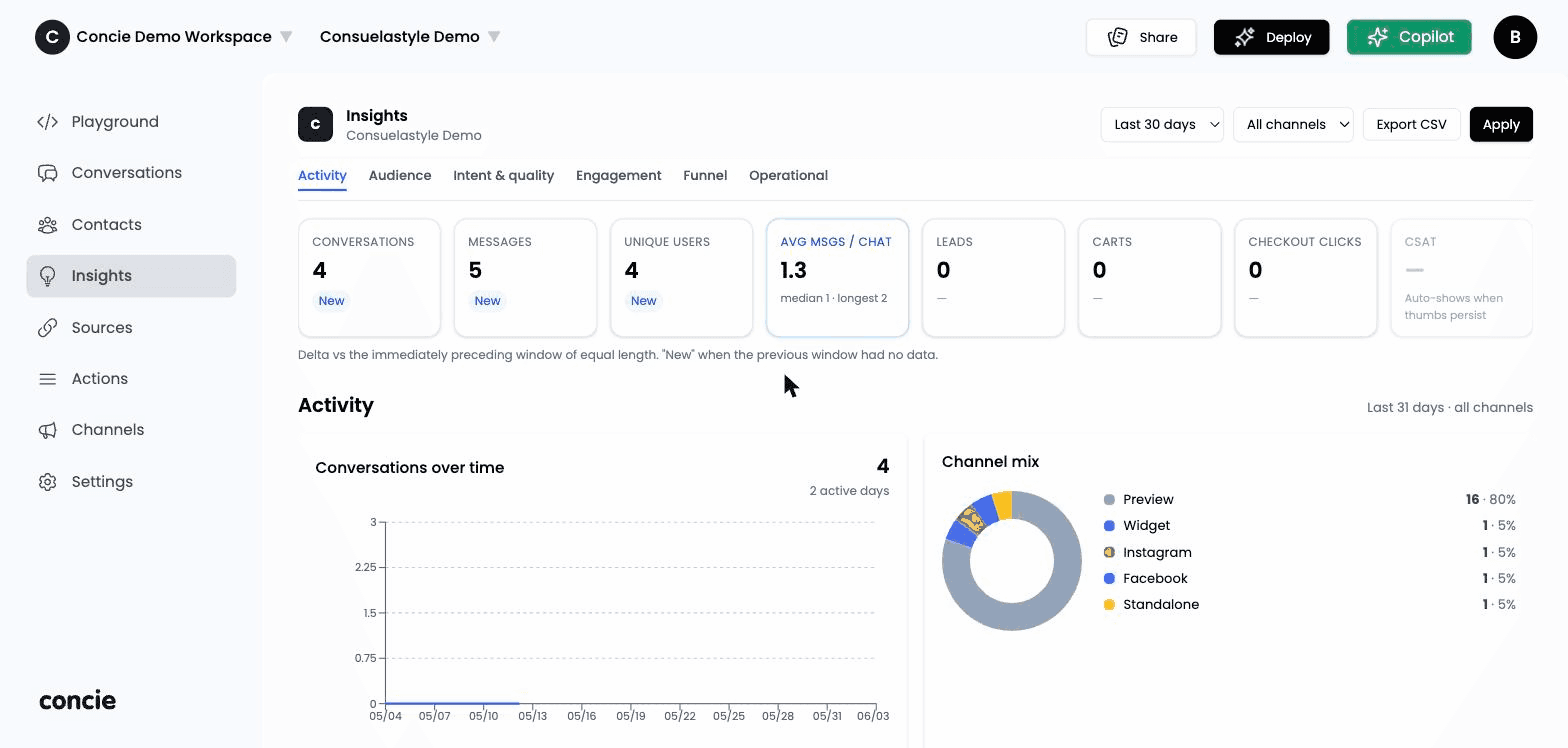This screenshot has width=1568, height=748.
Task: Click the "New" badge under Messages
Action: (x=487, y=301)
